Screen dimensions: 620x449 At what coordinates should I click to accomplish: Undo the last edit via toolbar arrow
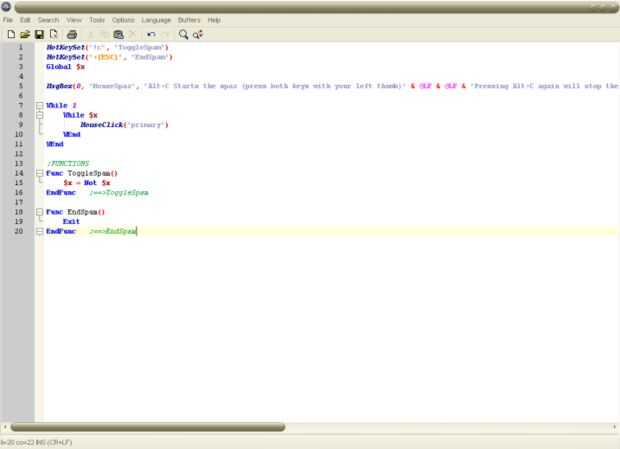pos(151,34)
